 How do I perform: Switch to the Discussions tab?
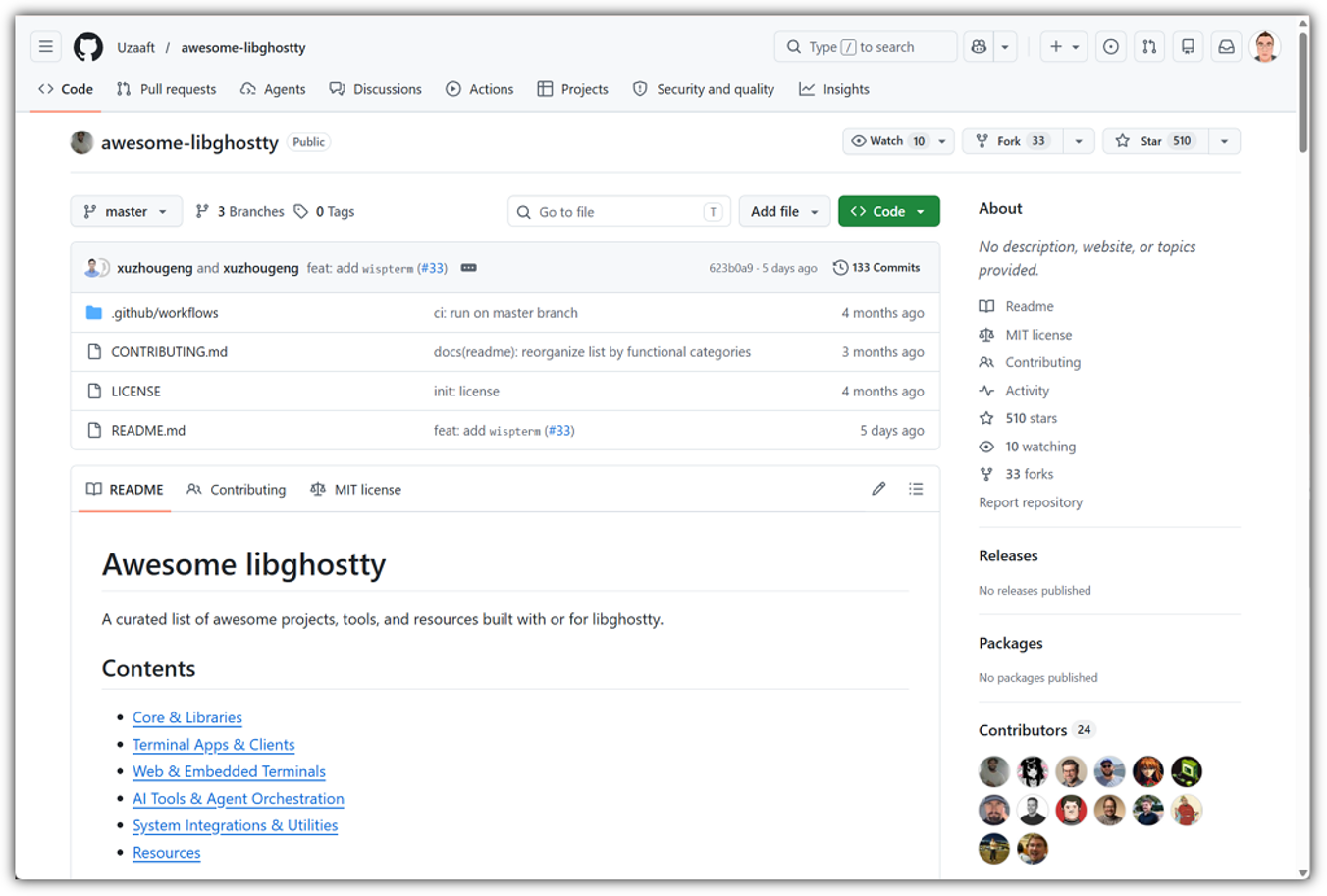[x=376, y=89]
